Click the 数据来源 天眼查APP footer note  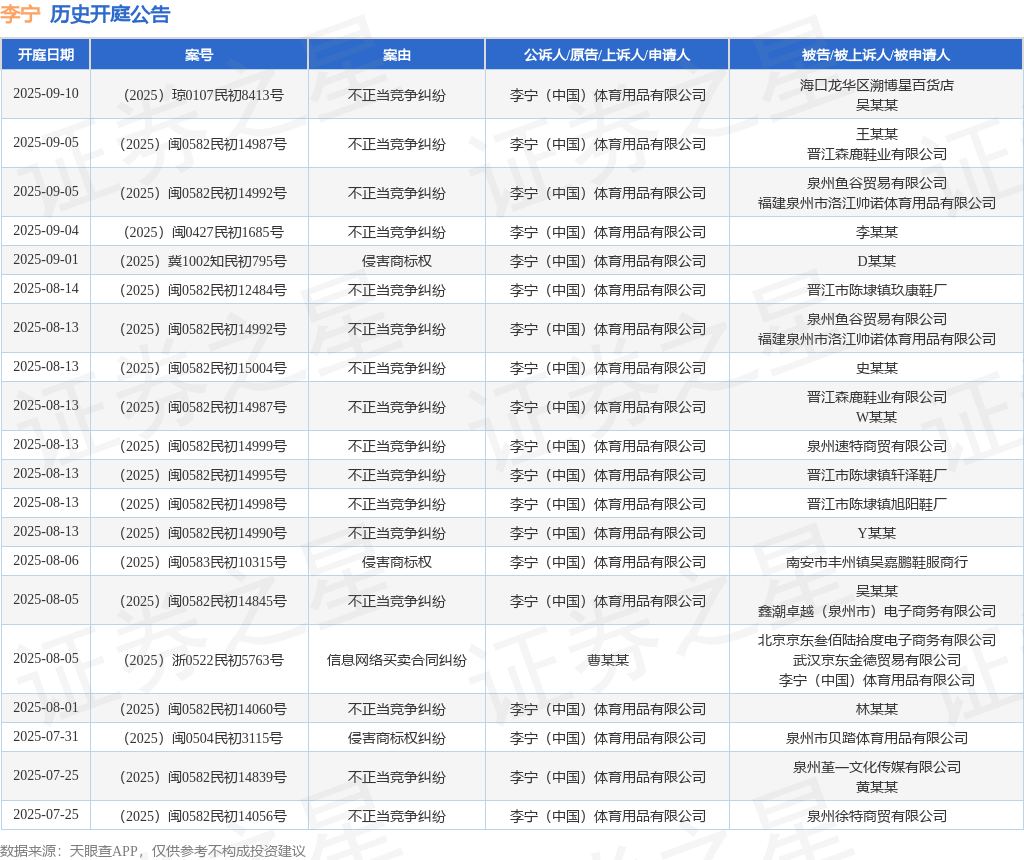153,851
